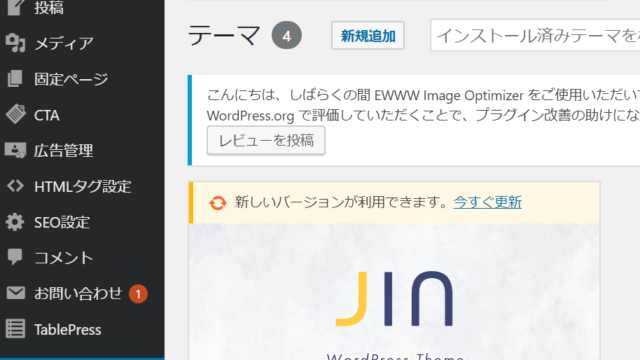Click the theme count badge 4

click(287, 36)
